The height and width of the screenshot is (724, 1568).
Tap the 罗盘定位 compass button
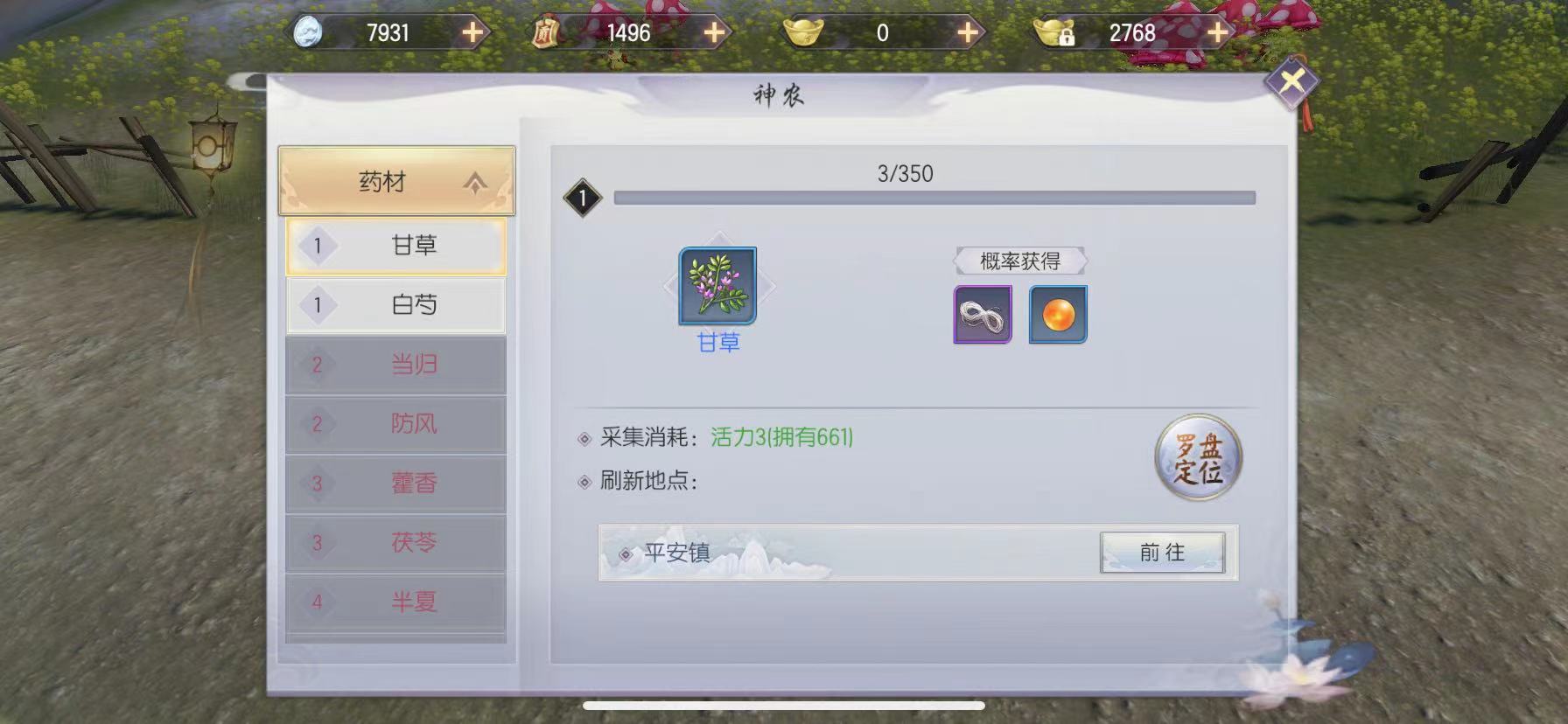1198,457
